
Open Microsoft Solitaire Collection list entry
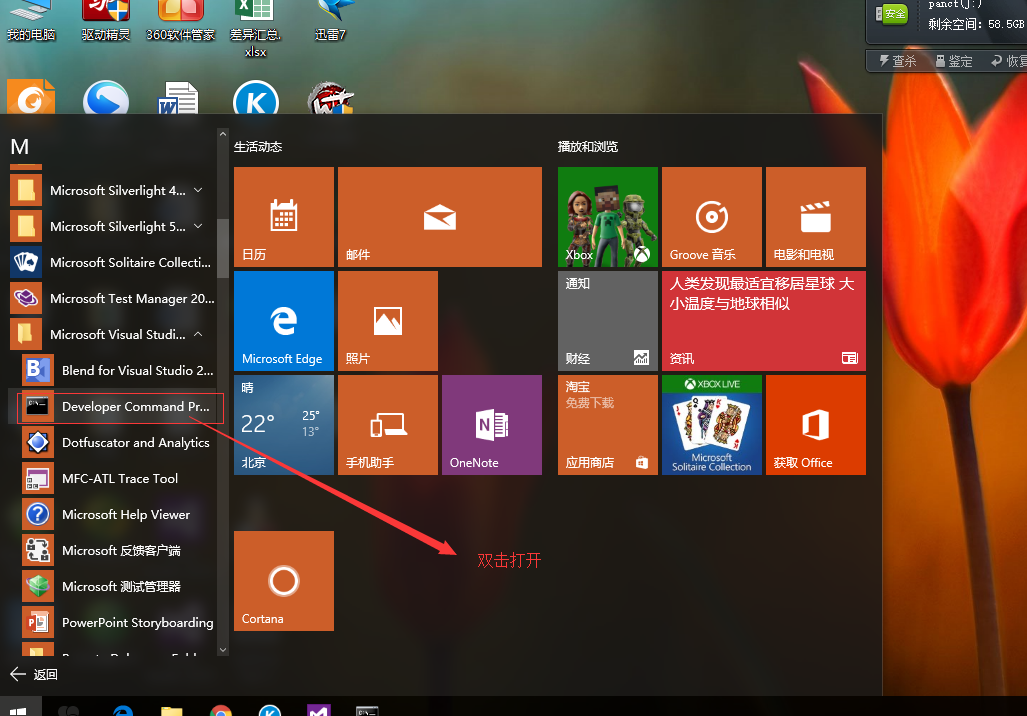coord(113,263)
